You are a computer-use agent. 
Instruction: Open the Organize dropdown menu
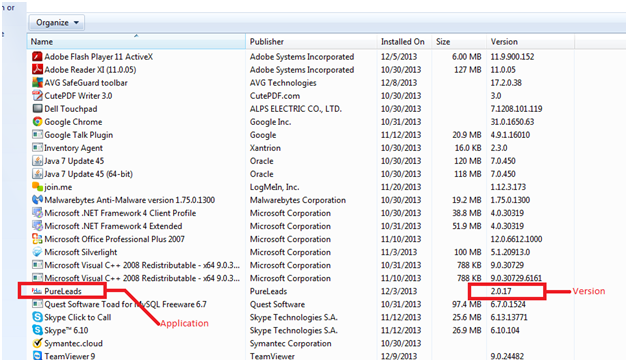56,22
